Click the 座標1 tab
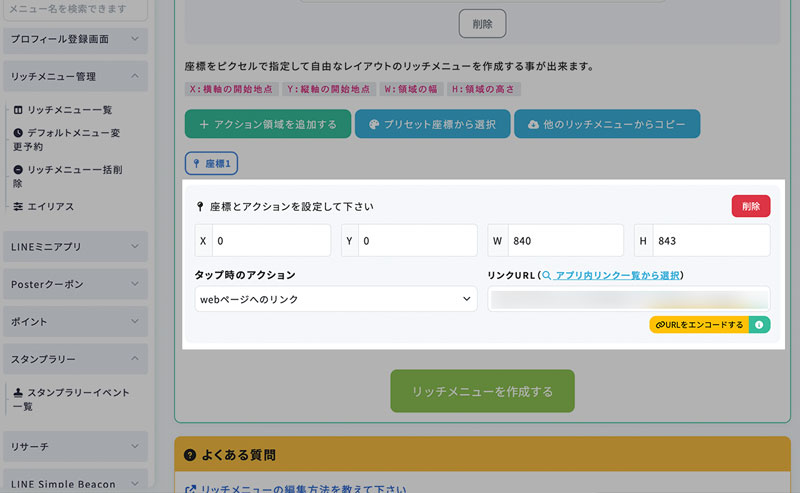The image size is (800, 493). 211,163
